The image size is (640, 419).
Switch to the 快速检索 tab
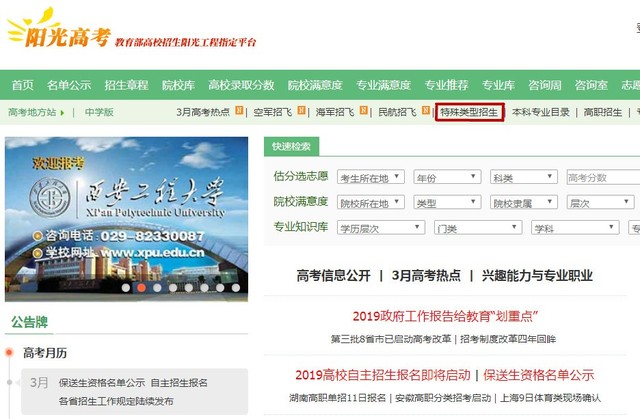[291, 146]
